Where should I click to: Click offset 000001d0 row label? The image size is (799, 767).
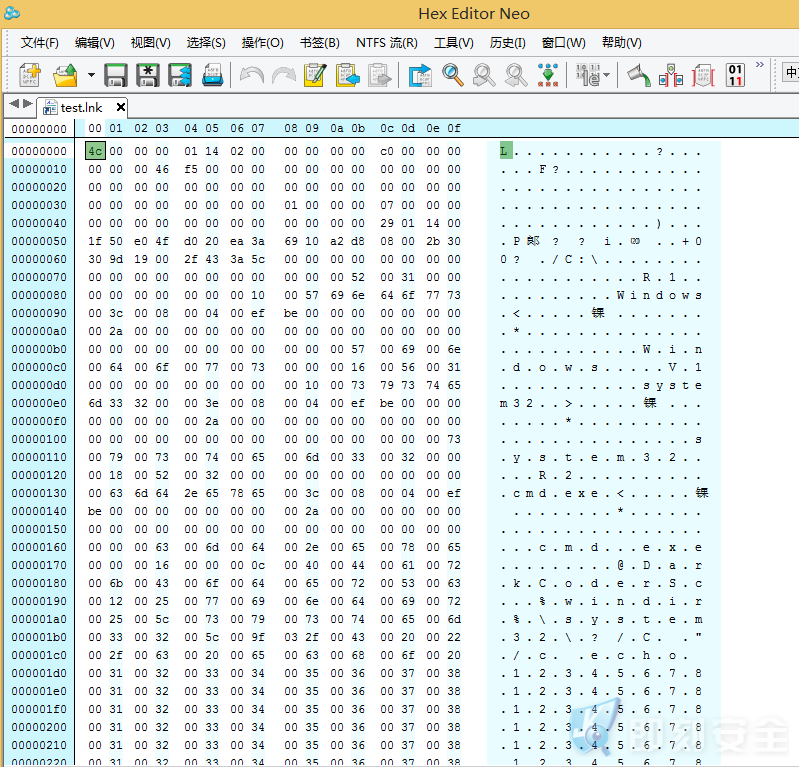click(39, 673)
